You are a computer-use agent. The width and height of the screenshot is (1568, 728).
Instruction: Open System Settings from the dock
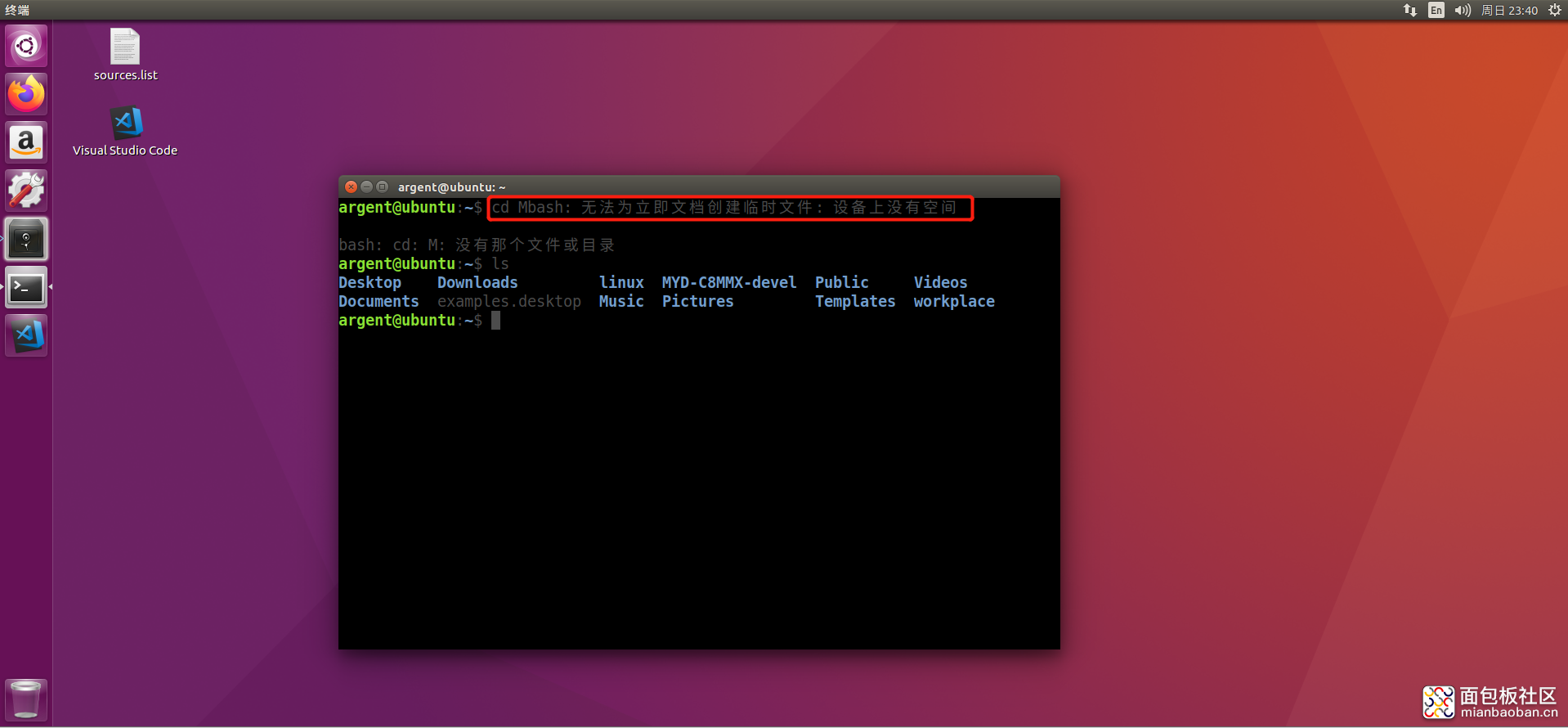tap(26, 191)
